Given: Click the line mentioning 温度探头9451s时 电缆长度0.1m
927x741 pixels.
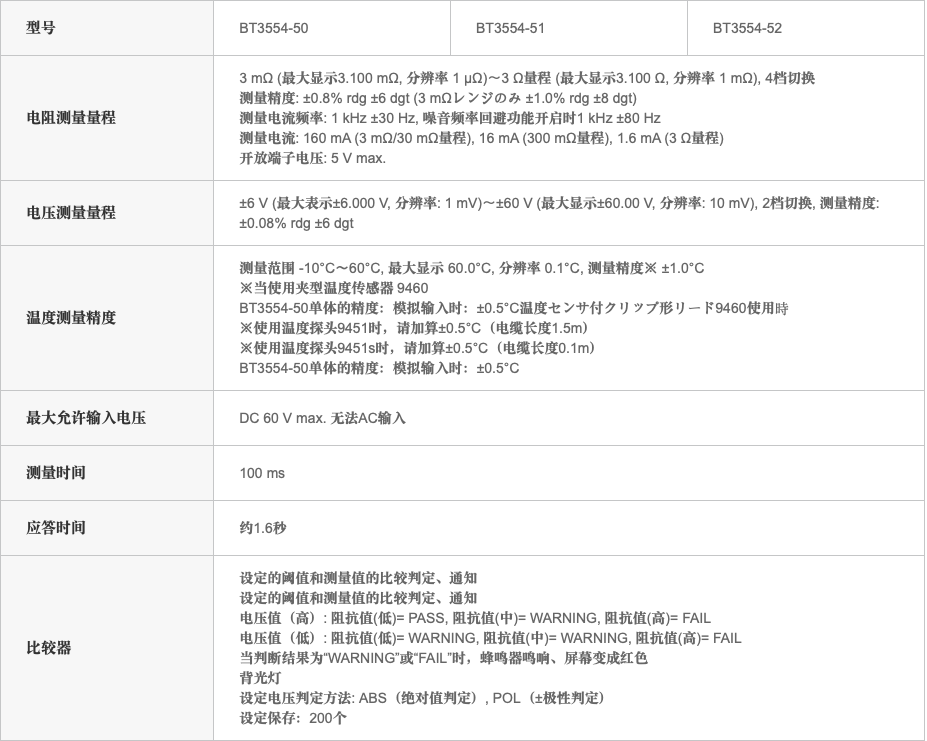Looking at the screenshot, I should 417,348.
